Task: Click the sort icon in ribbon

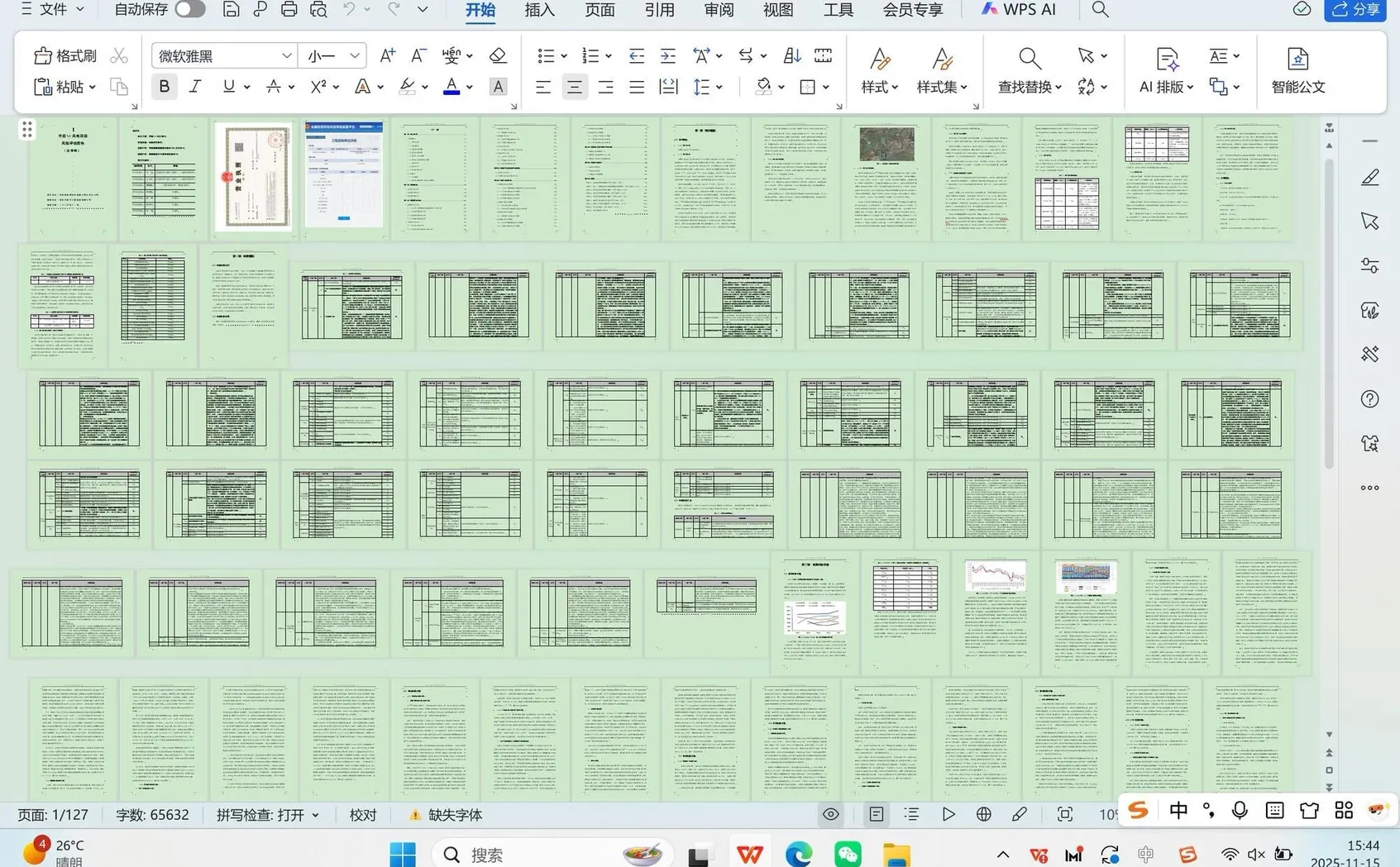Action: click(791, 55)
